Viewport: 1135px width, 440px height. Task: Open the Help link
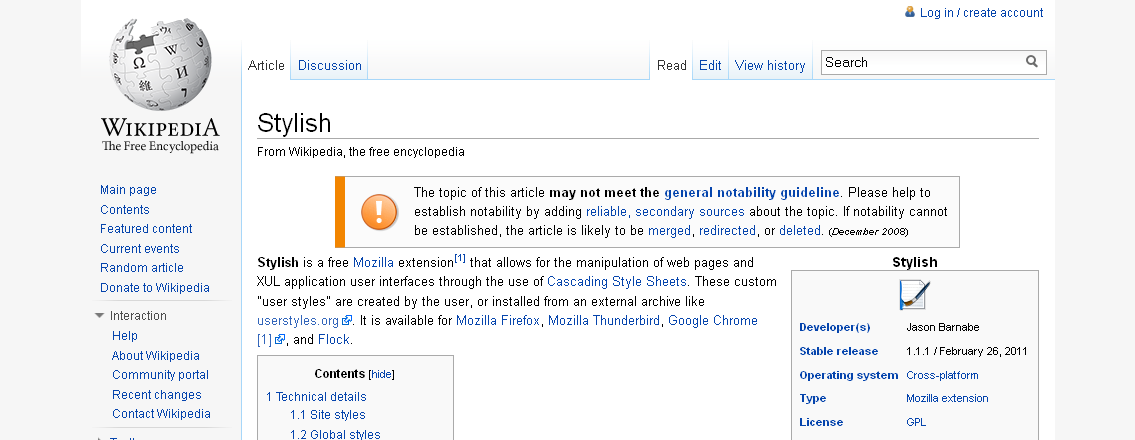(x=125, y=336)
